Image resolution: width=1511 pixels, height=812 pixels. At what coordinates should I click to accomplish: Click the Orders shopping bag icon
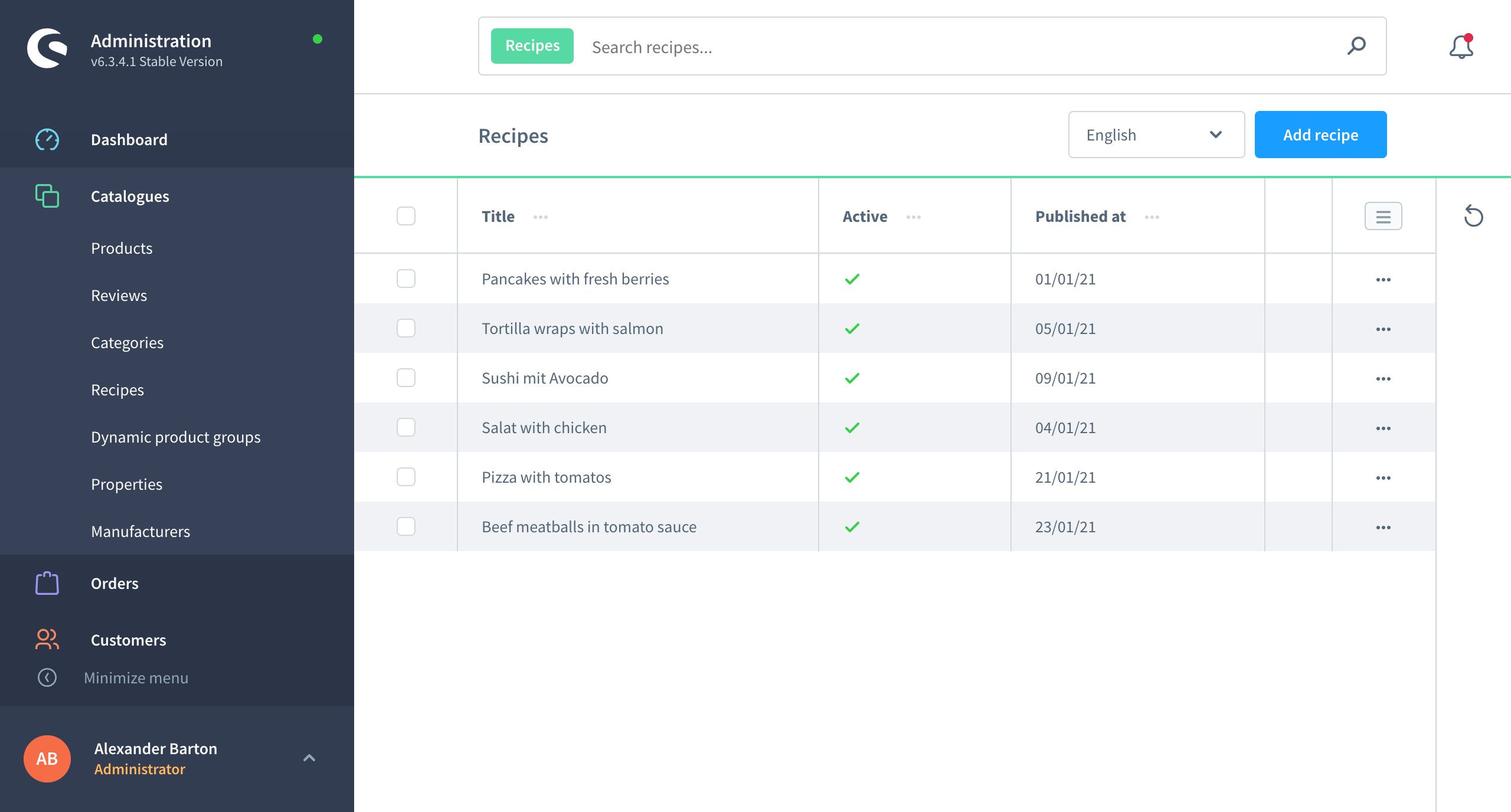coord(47,584)
